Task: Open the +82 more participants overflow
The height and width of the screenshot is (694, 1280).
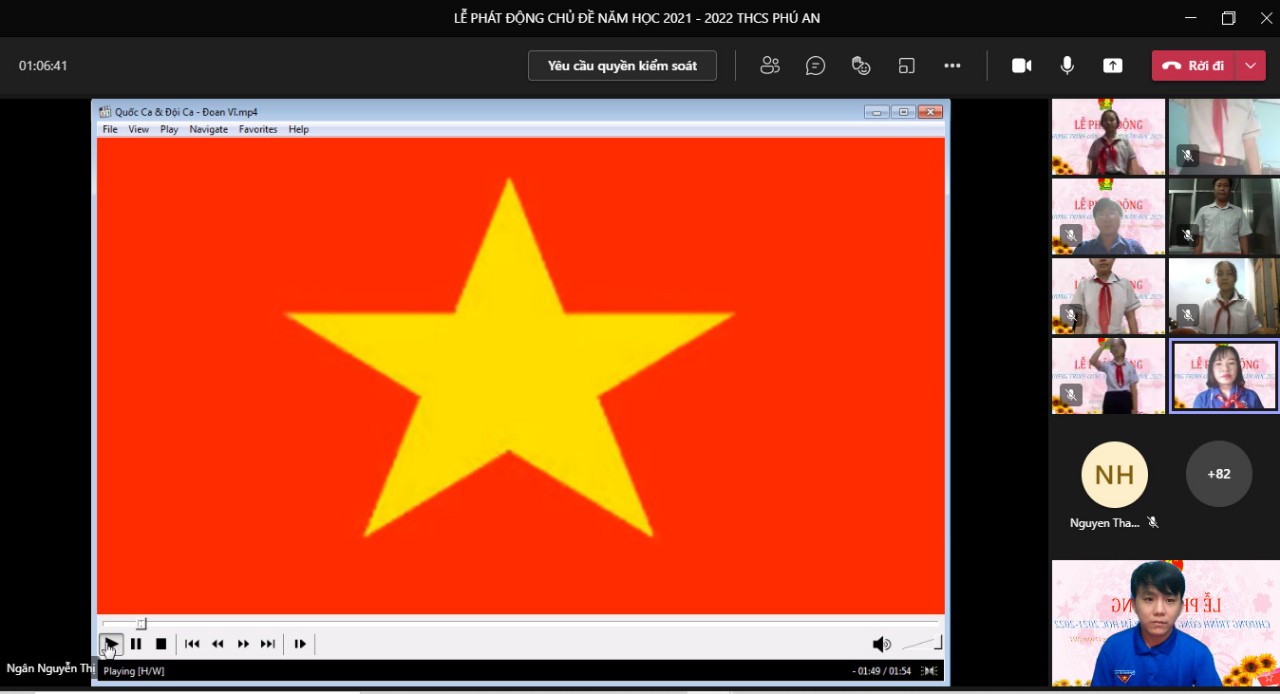Action: click(x=1219, y=474)
